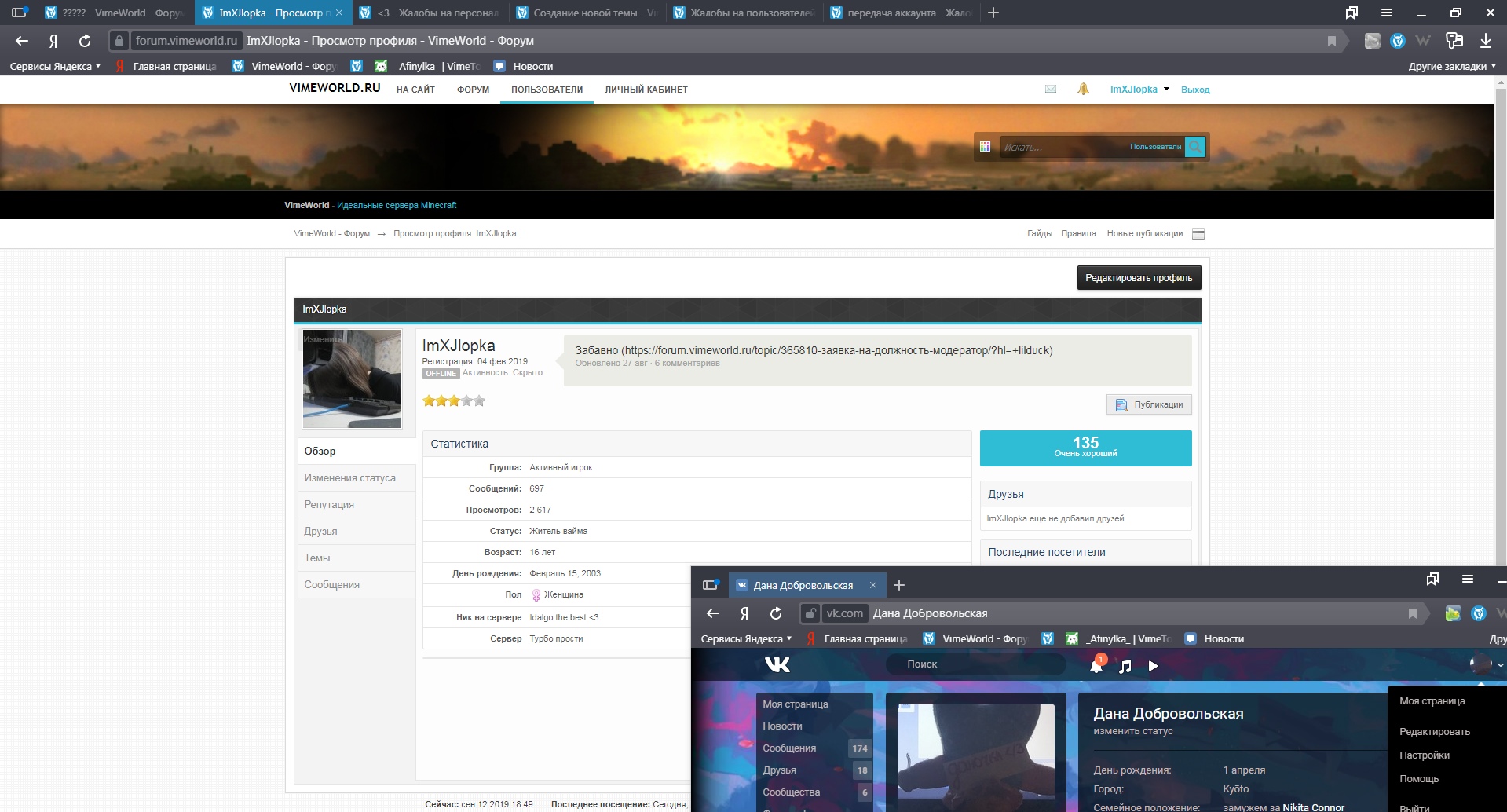Expand Другие закладки dropdown
Screen dimensions: 1507x812
(x=1452, y=67)
